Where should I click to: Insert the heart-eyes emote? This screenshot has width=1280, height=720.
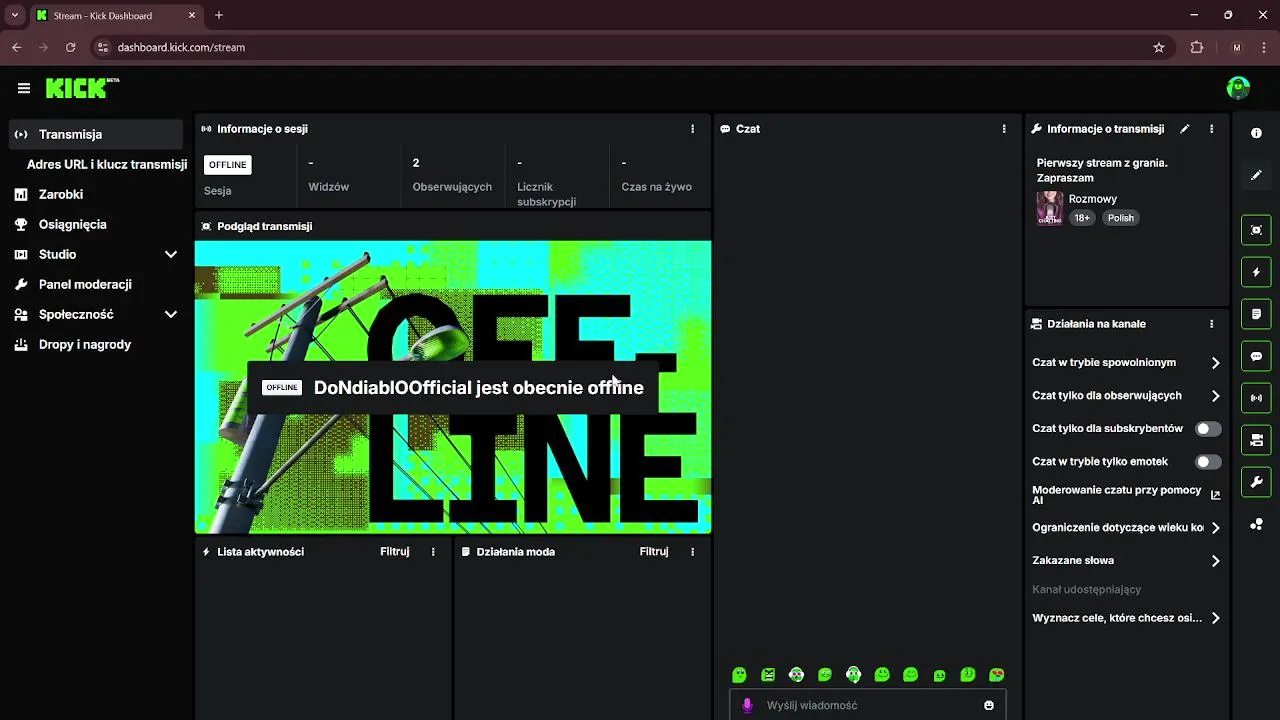[997, 675]
